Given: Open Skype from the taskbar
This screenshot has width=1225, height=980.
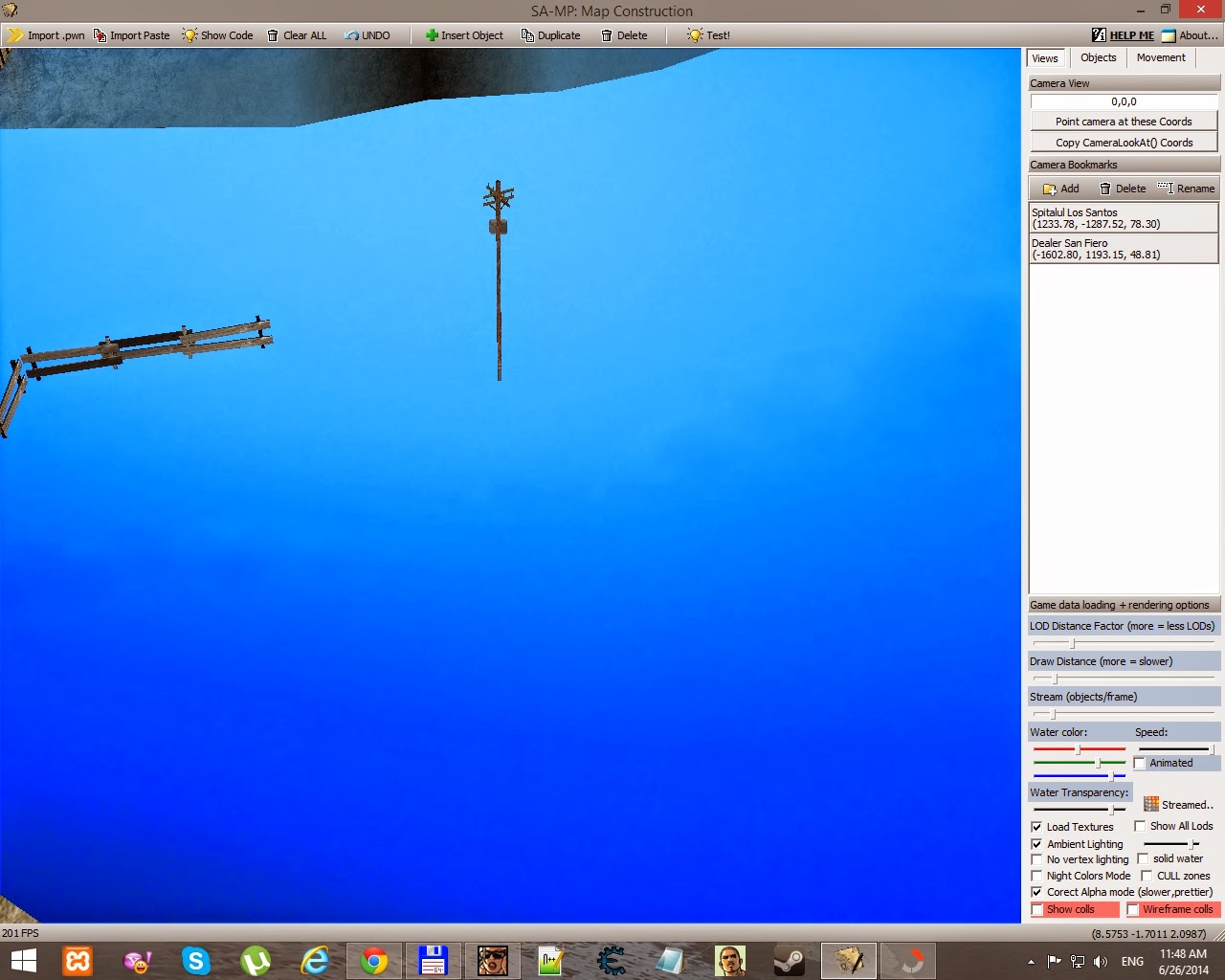Looking at the screenshot, I should point(196,961).
